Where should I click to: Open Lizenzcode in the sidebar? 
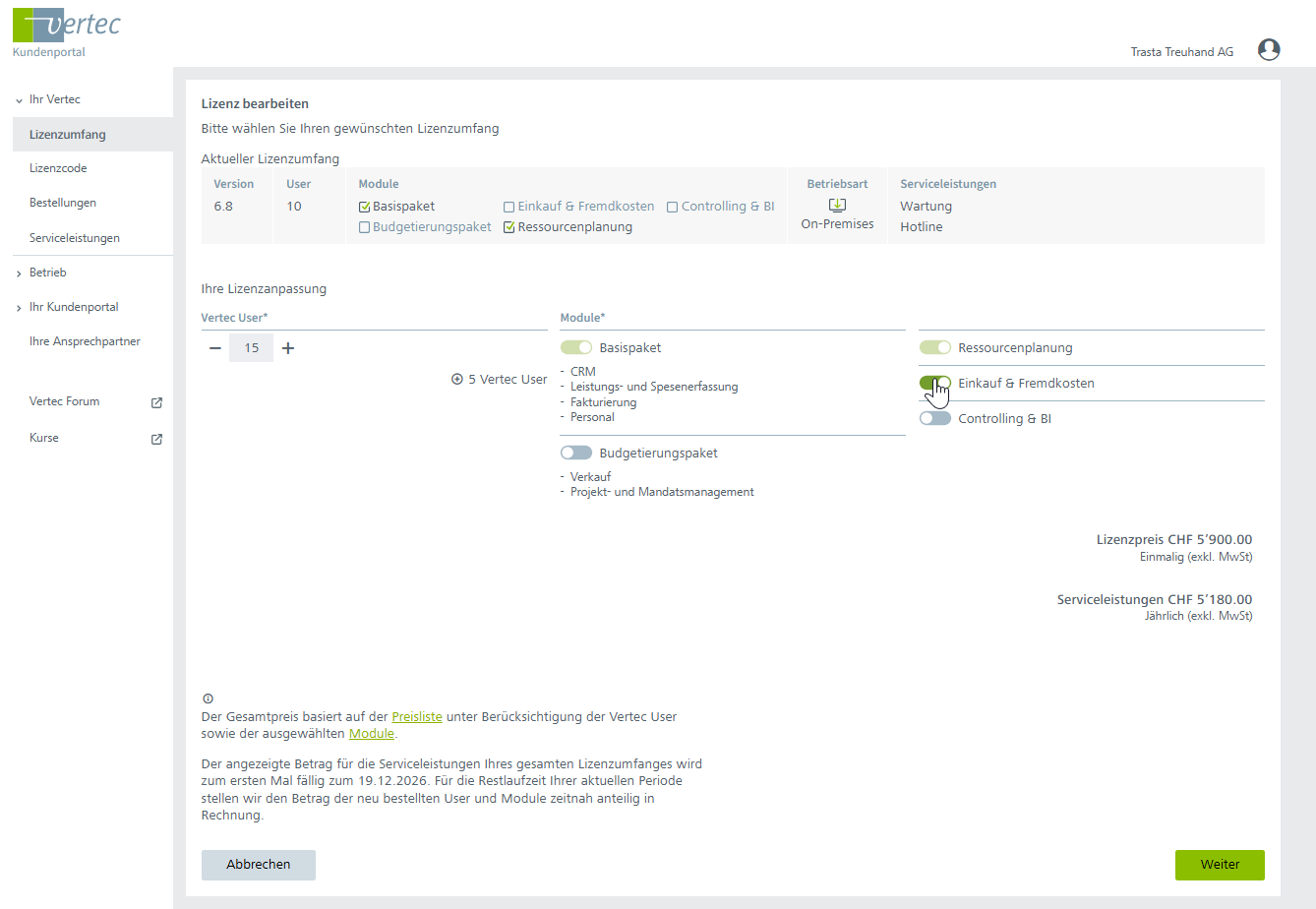click(58, 168)
